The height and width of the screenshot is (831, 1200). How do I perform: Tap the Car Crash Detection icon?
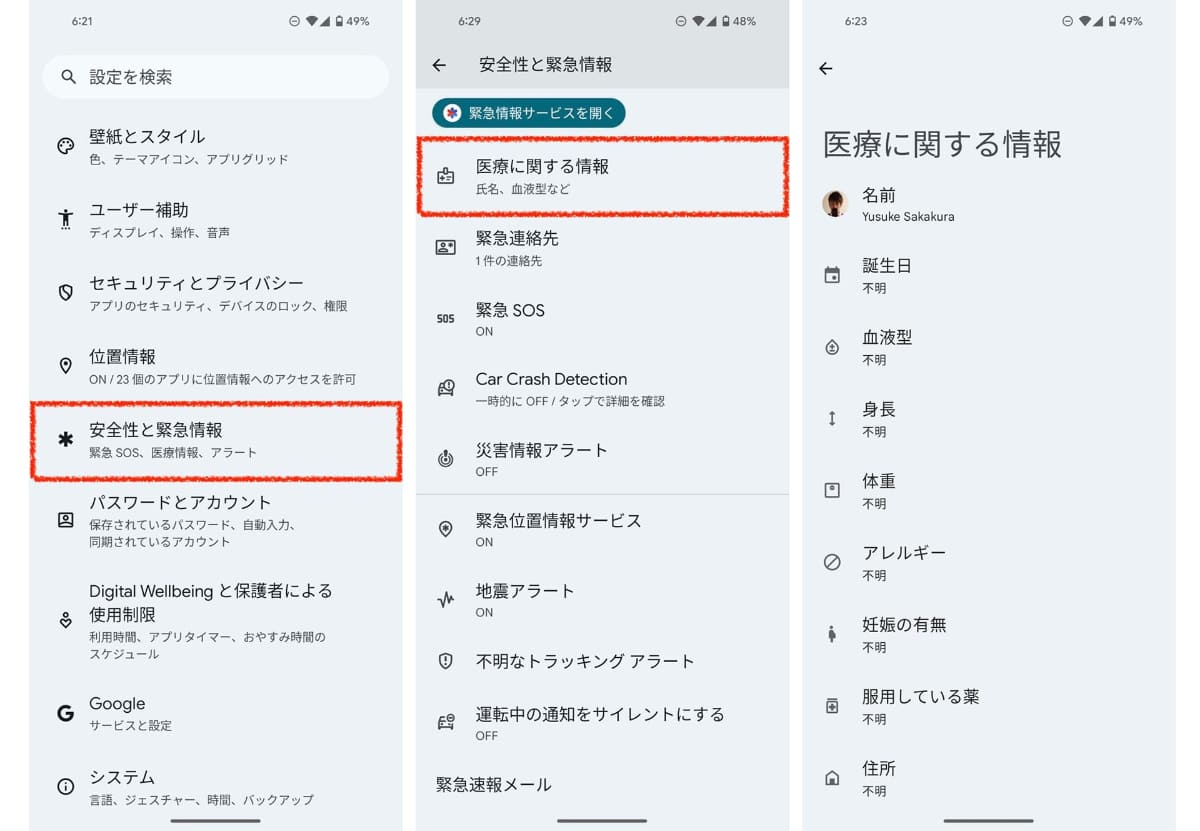[445, 390]
